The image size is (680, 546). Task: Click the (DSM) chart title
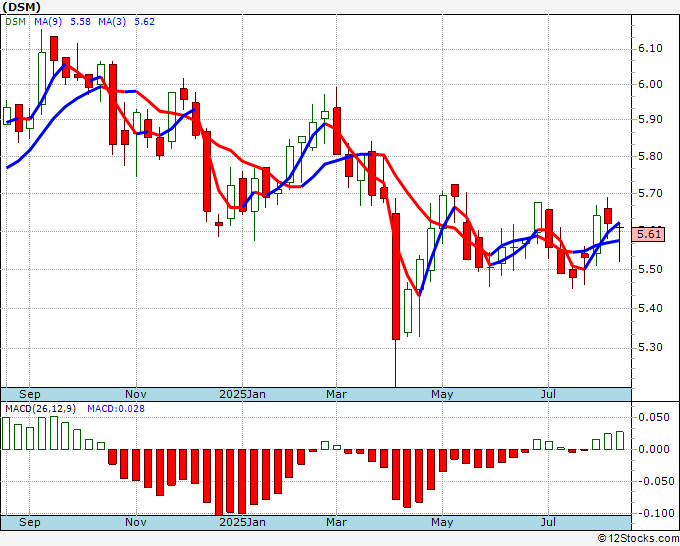tap(22, 7)
